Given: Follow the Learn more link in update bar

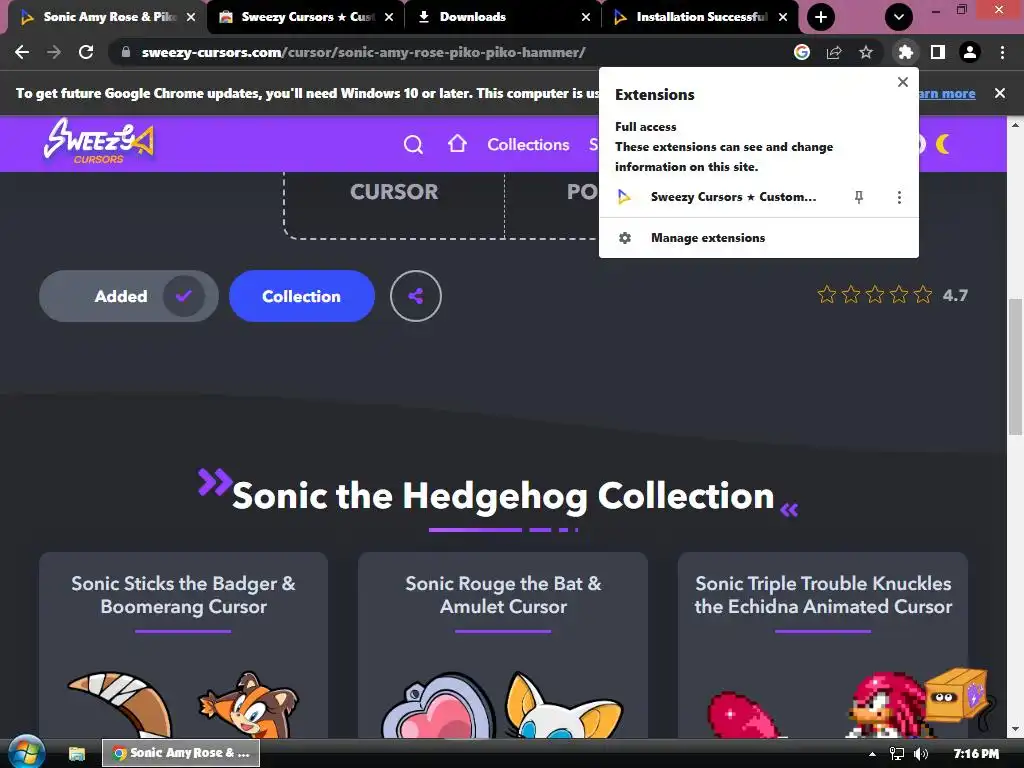Looking at the screenshot, I should 947,93.
